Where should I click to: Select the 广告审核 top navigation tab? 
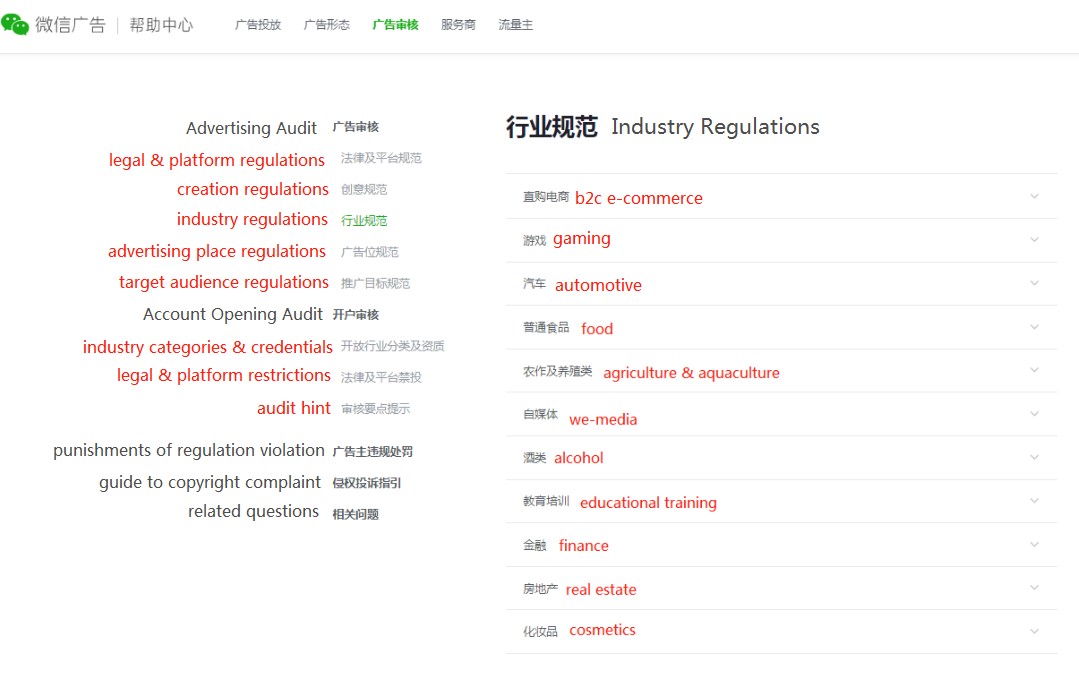pos(396,25)
